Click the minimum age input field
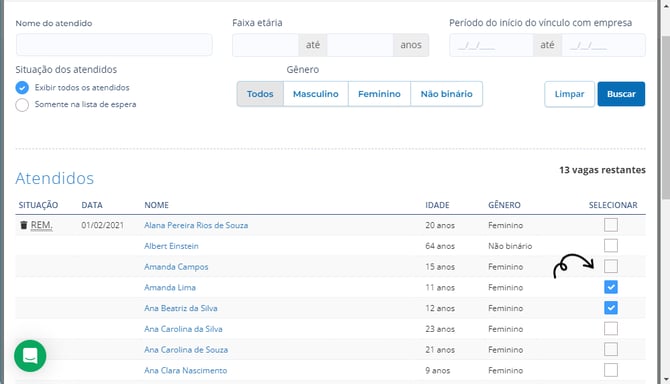This screenshot has height=384, width=670. pos(265,45)
